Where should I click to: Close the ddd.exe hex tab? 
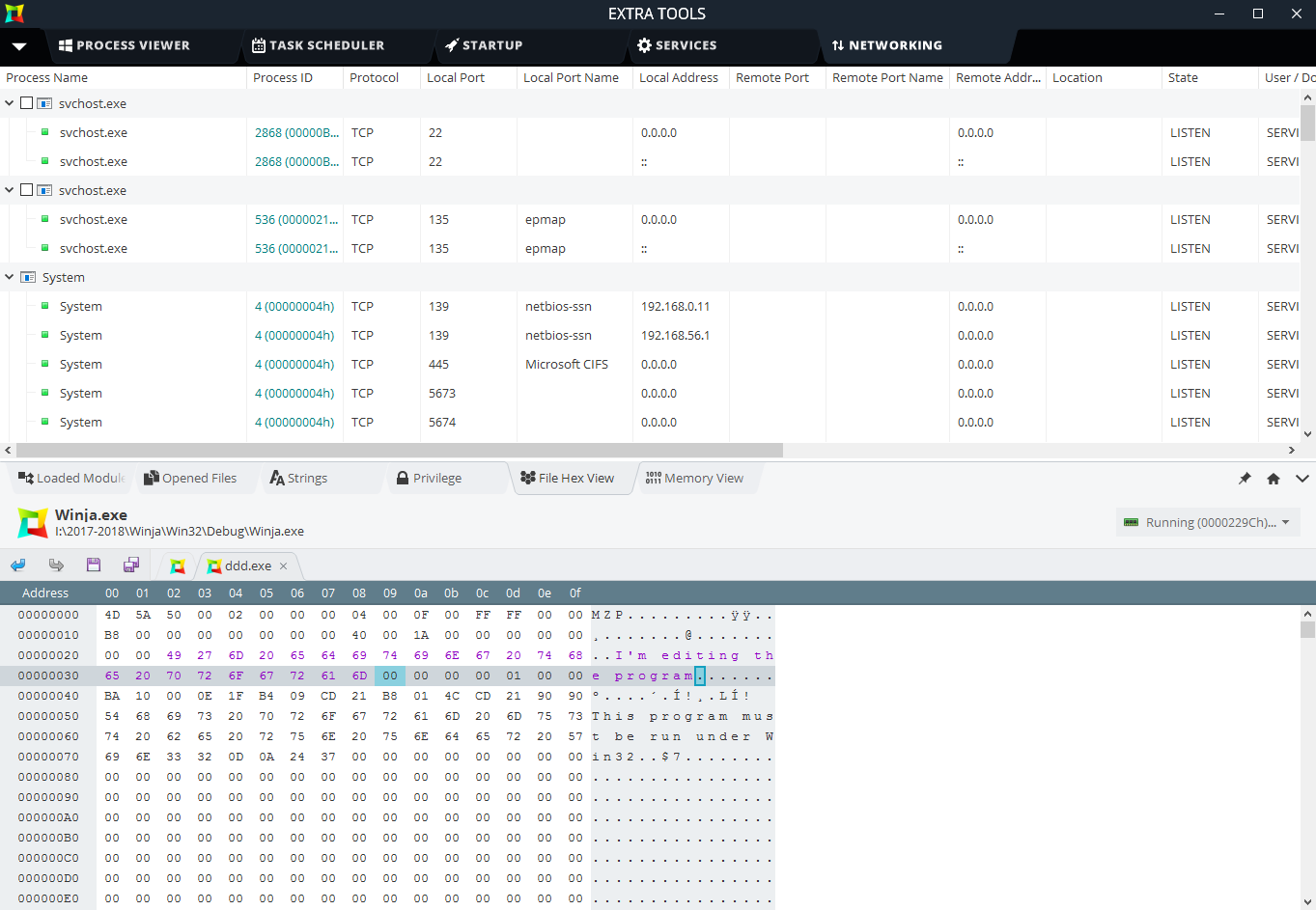pyautogui.click(x=283, y=566)
